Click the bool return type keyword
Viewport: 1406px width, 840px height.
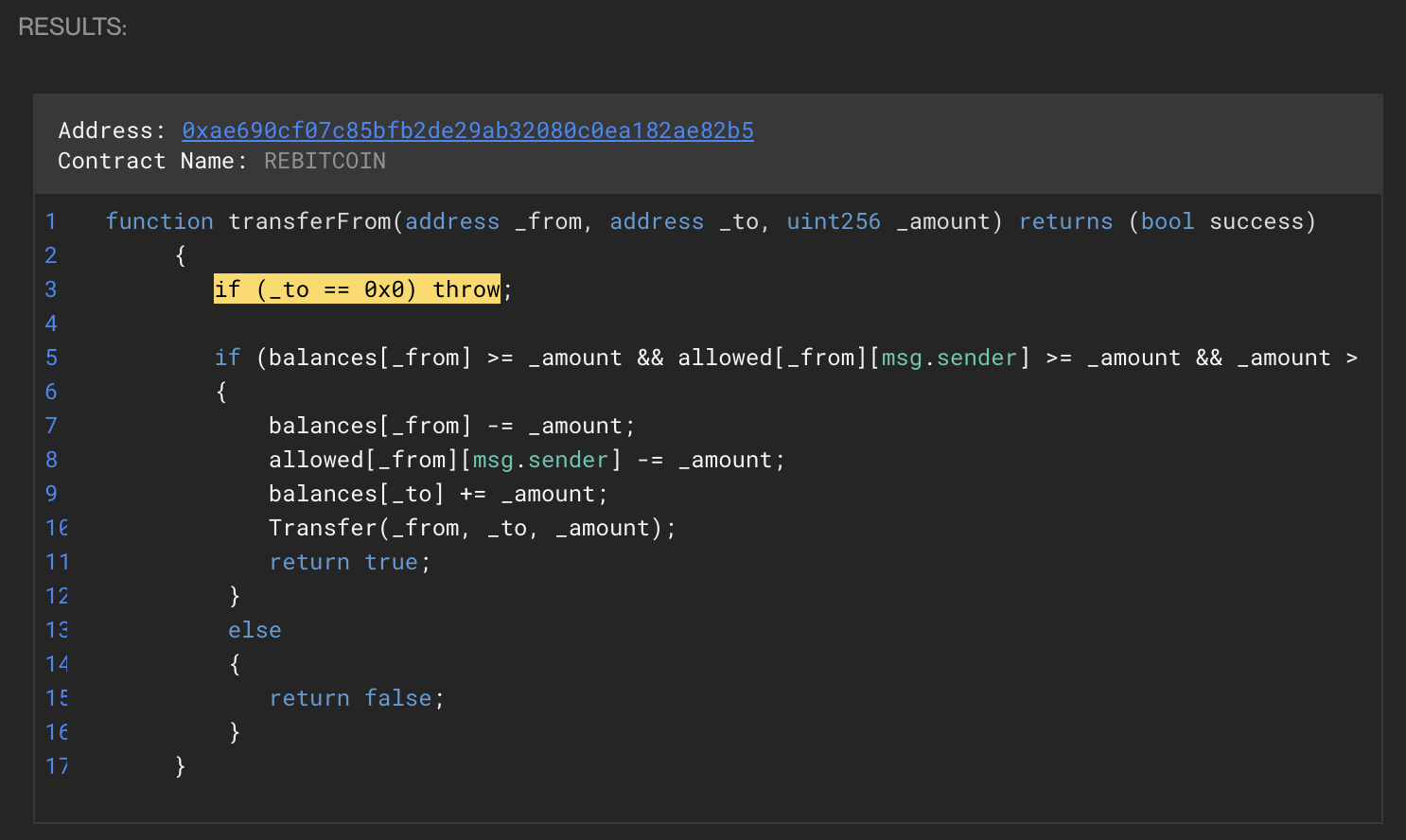pyautogui.click(x=1167, y=221)
